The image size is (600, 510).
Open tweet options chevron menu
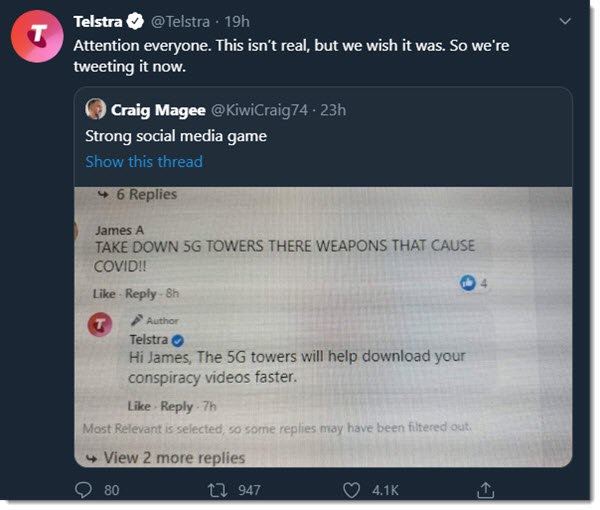coord(564,20)
